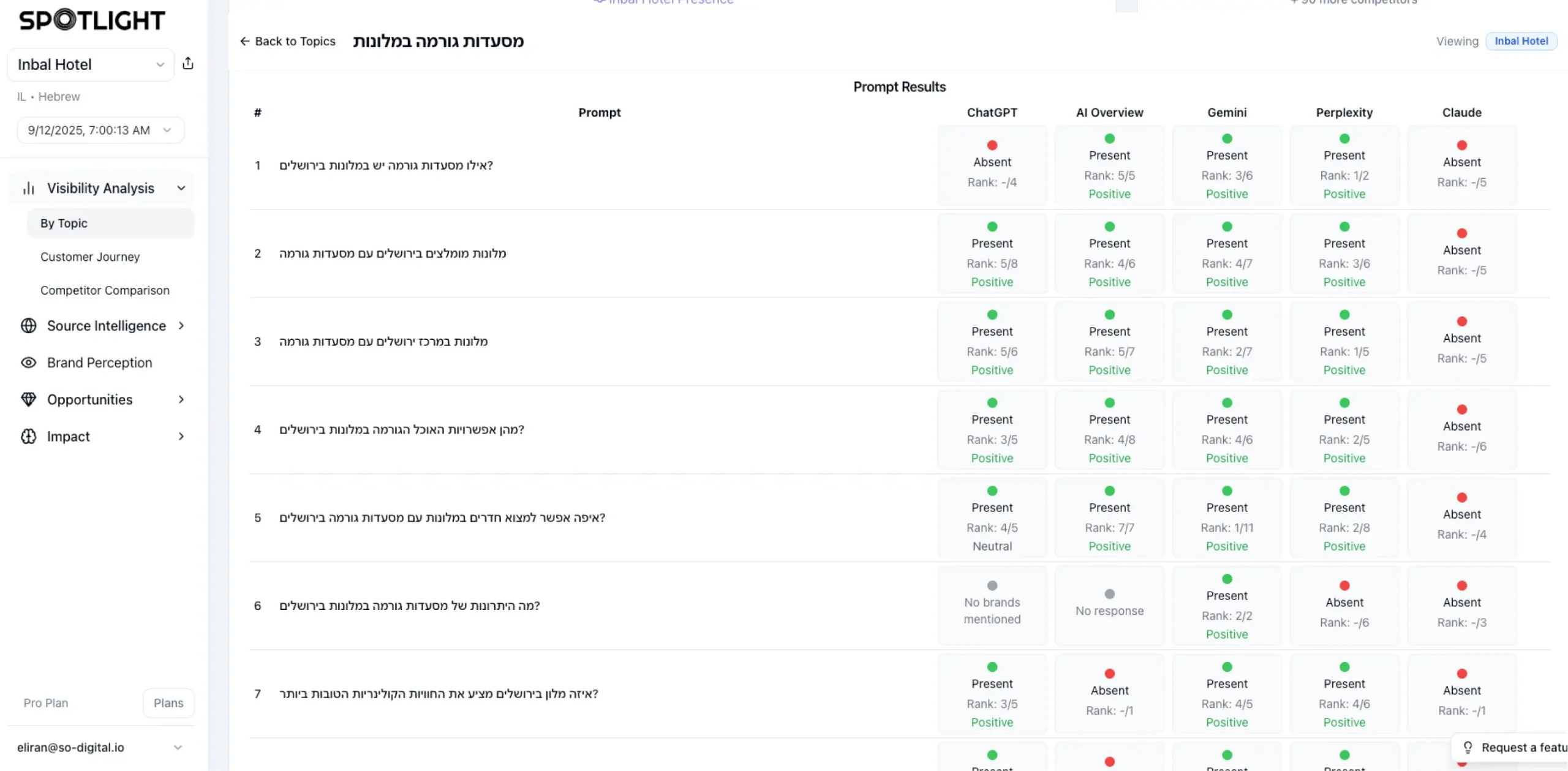Screen dimensions: 1568x771
Task: Switch to Competitor Comparison view
Action: click(x=105, y=290)
